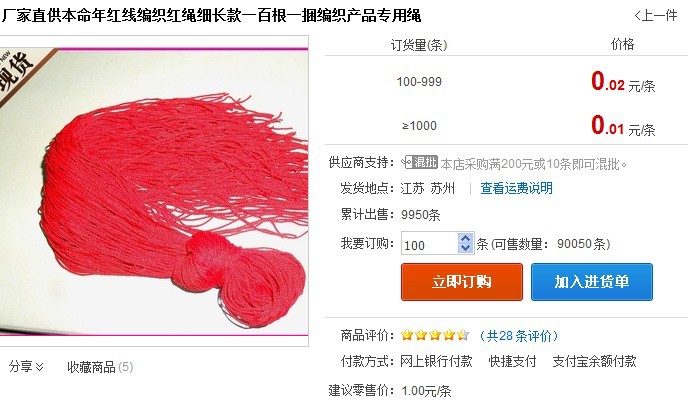
Task: Click 网上银行付款 payment option
Action: pos(436,362)
